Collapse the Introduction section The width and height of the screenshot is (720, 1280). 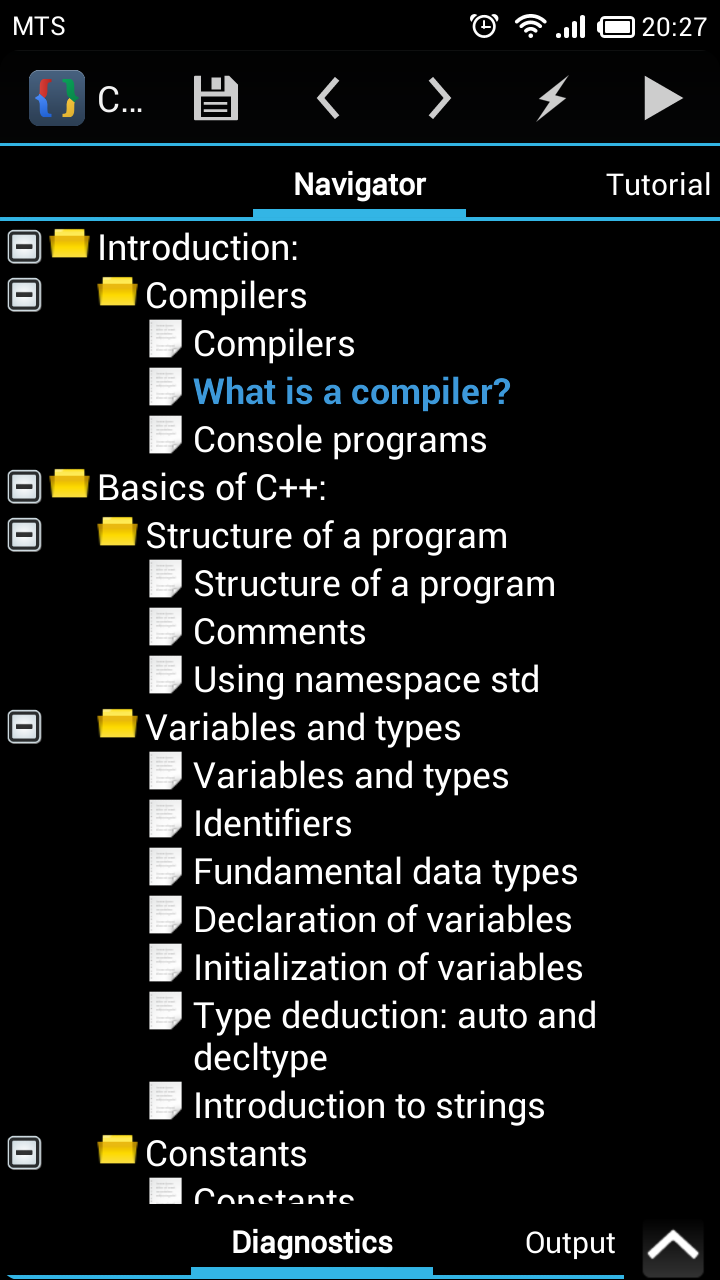[24, 246]
